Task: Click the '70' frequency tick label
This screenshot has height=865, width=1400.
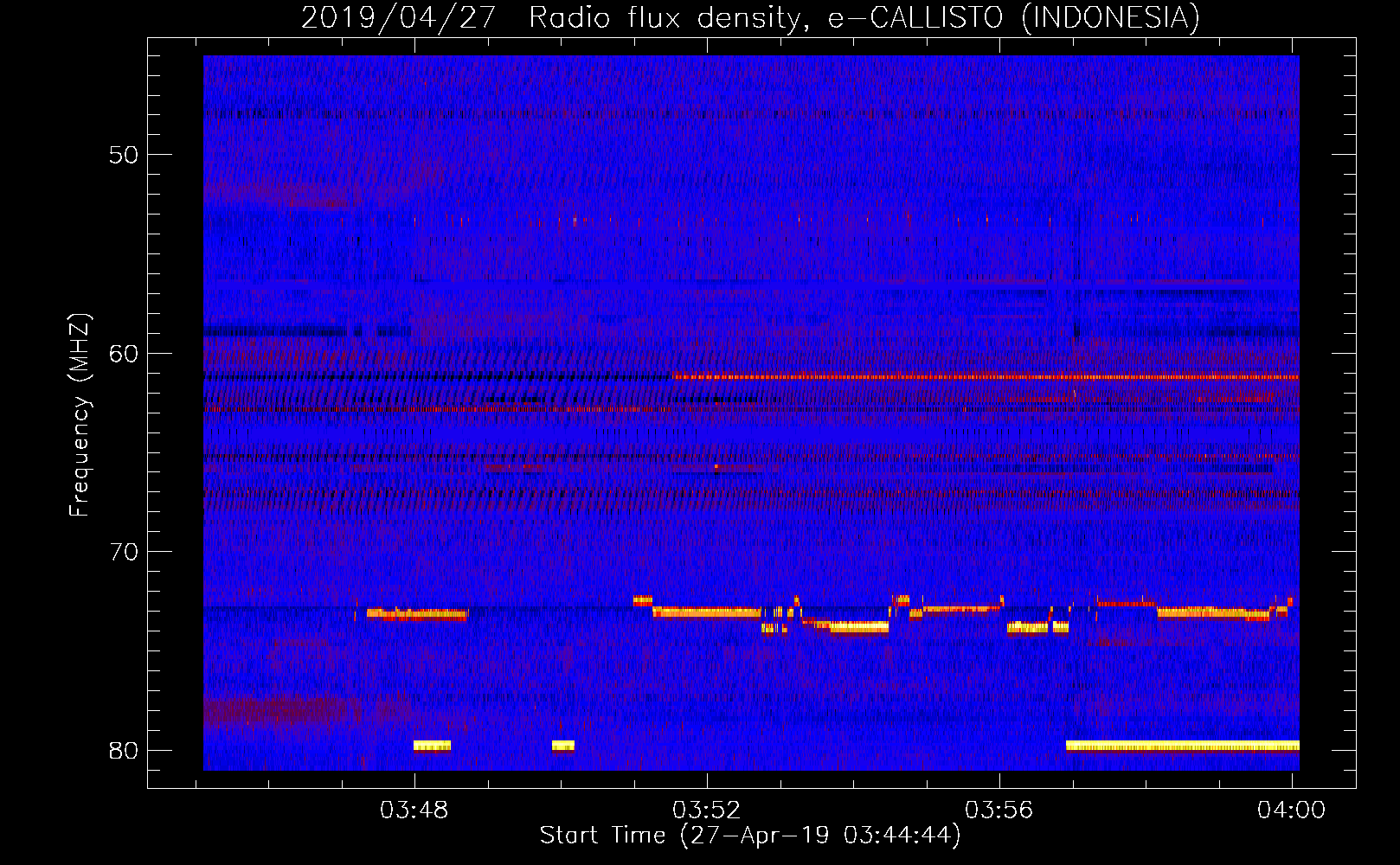Action: 124,551
